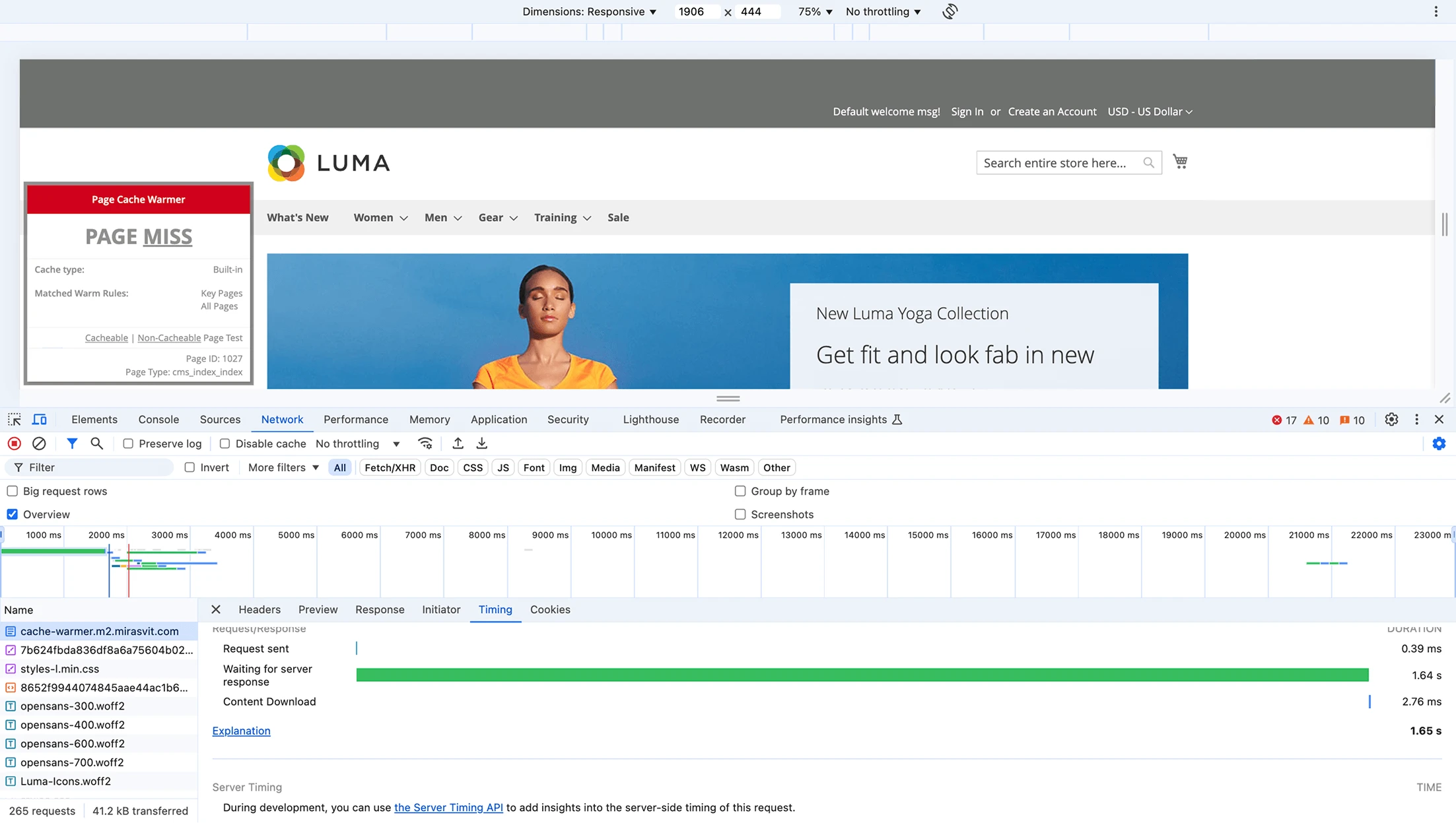
Task: Switch to the Lighthouse panel
Action: click(650, 419)
